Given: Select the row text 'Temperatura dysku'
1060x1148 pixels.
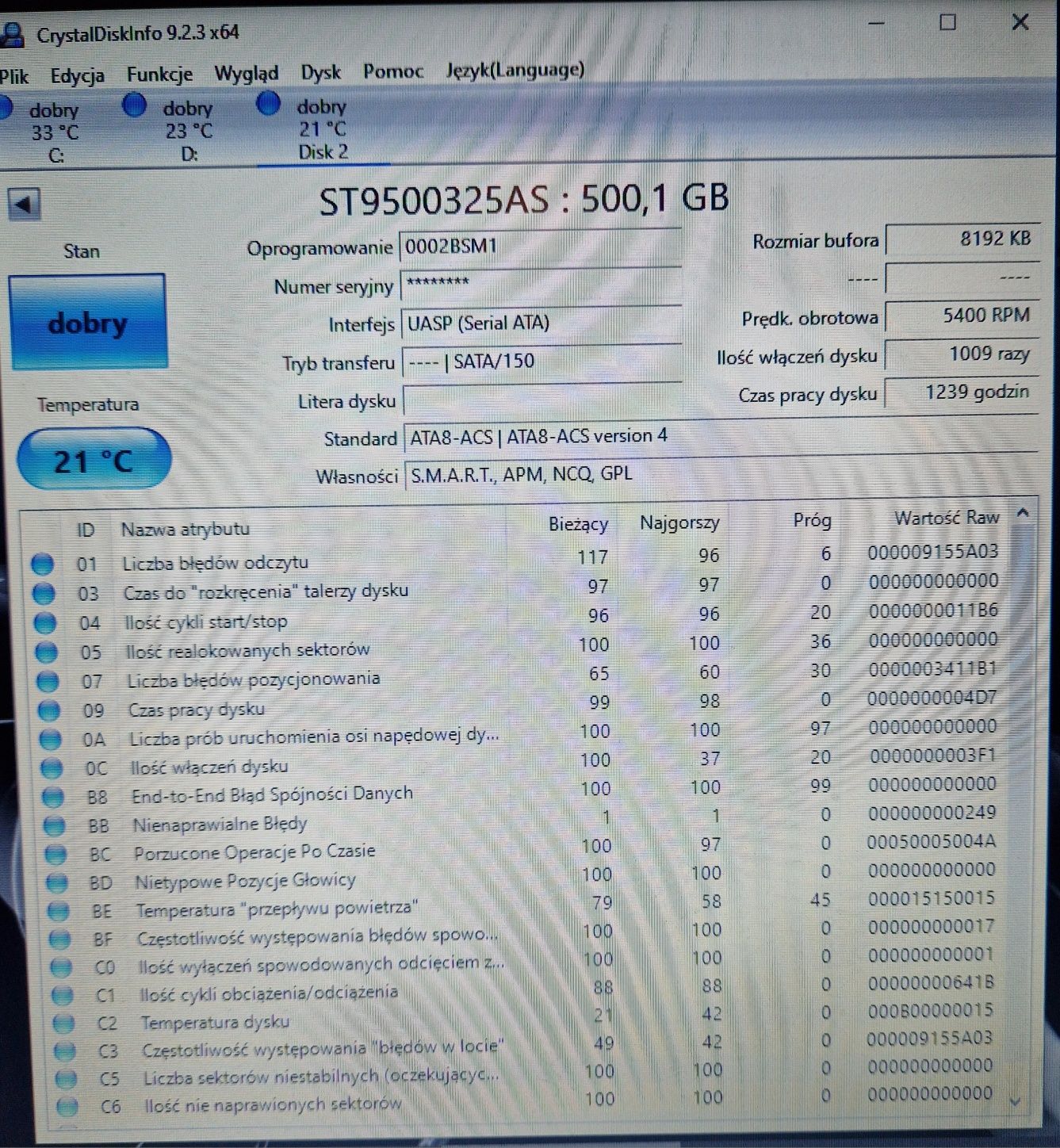Looking at the screenshot, I should coord(216,1022).
